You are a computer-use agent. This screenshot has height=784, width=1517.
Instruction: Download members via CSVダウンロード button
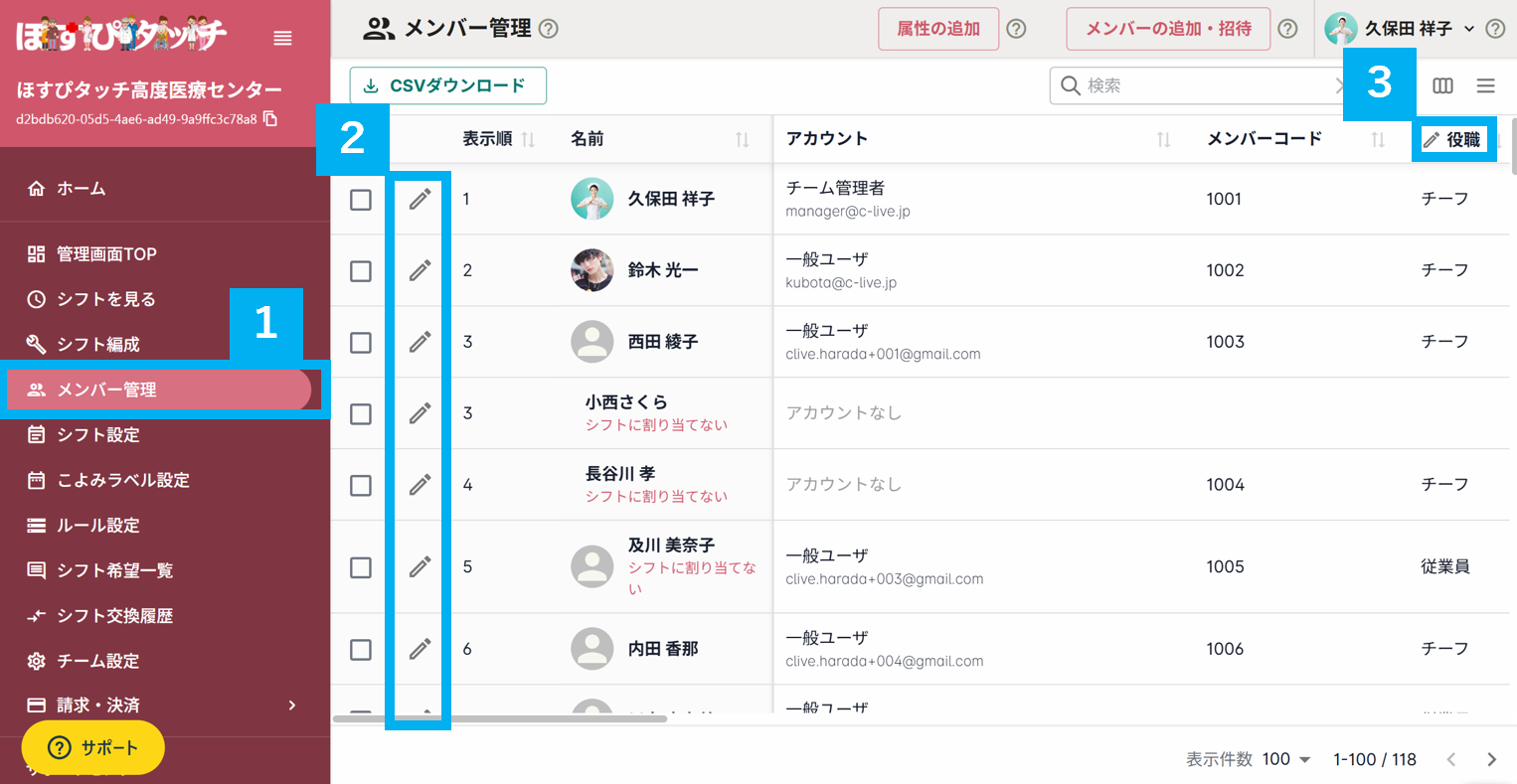[448, 85]
